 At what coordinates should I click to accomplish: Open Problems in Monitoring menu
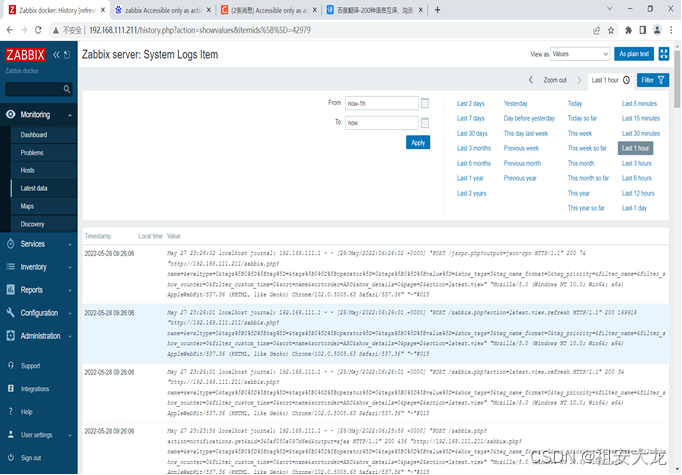32,153
